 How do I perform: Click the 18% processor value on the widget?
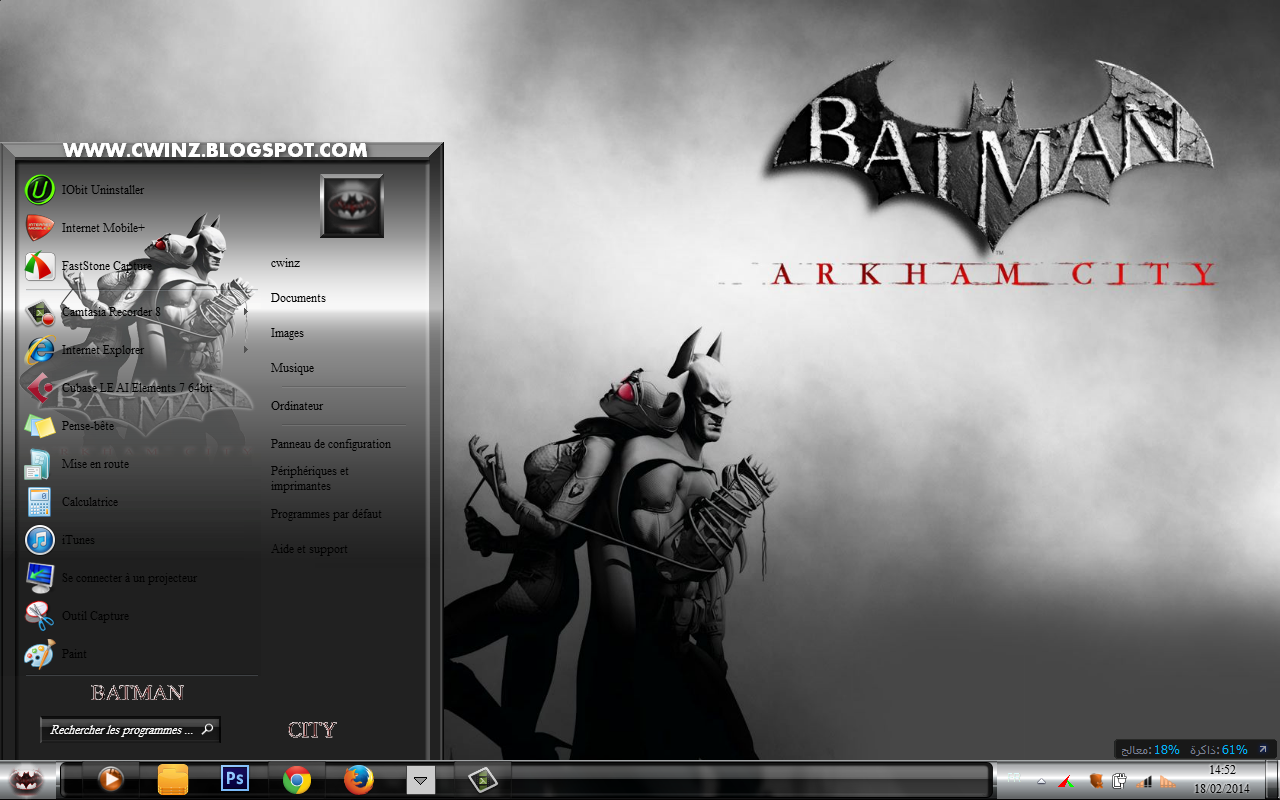pos(1166,749)
